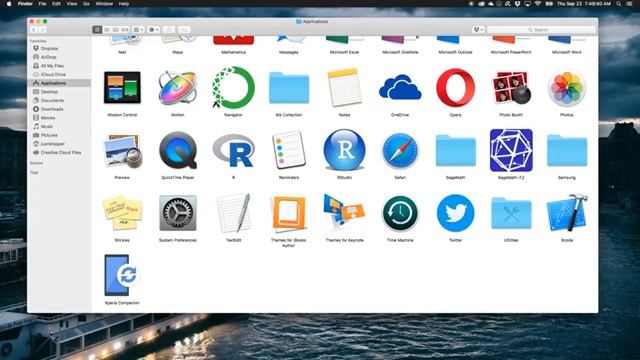Image resolution: width=640 pixels, height=360 pixels.
Task: Select the SageMath-7.2 app icon
Action: point(511,150)
